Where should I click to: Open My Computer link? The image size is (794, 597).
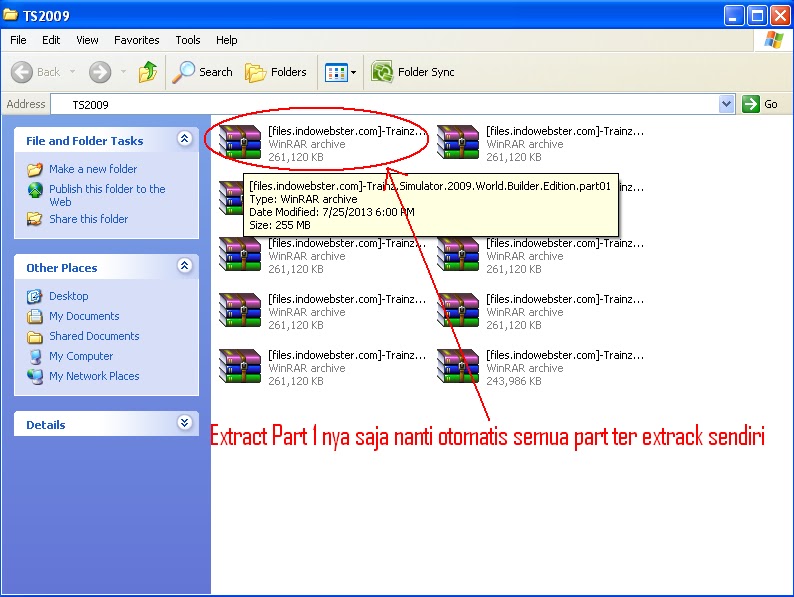81,356
